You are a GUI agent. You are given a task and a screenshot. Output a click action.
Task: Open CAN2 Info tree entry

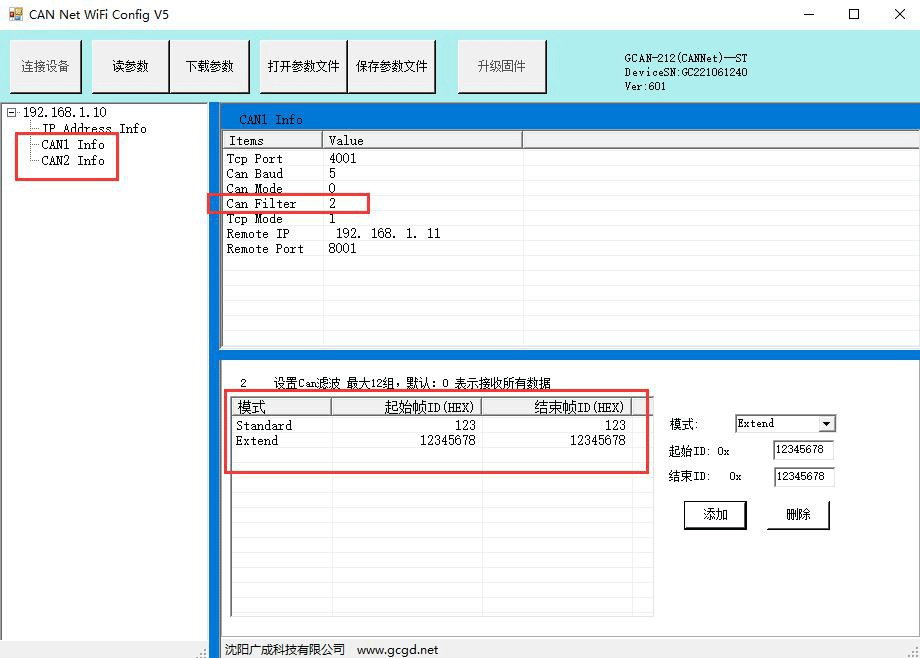[73, 161]
